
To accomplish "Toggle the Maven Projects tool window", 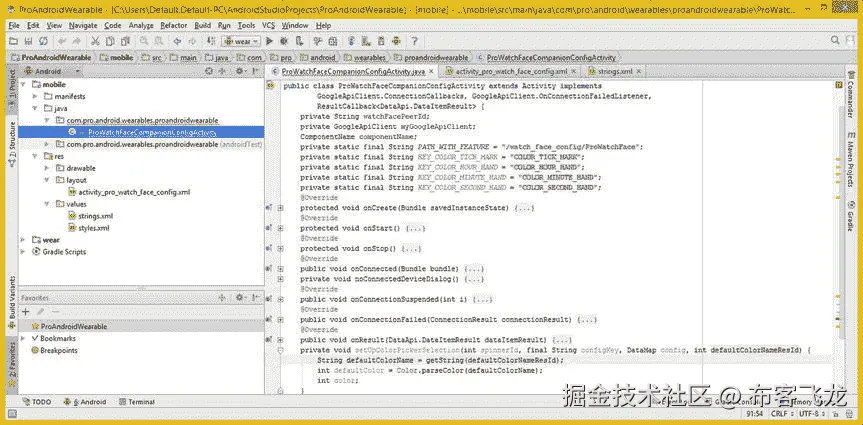I will (850, 160).
